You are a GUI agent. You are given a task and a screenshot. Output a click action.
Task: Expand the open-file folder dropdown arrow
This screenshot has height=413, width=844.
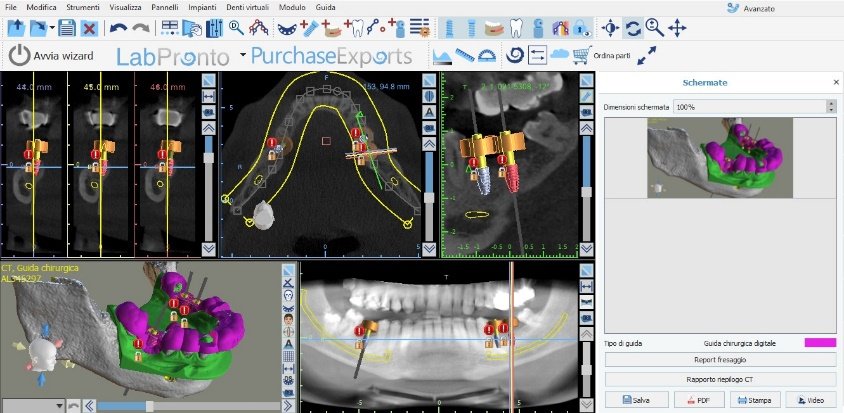pyautogui.click(x=52, y=28)
